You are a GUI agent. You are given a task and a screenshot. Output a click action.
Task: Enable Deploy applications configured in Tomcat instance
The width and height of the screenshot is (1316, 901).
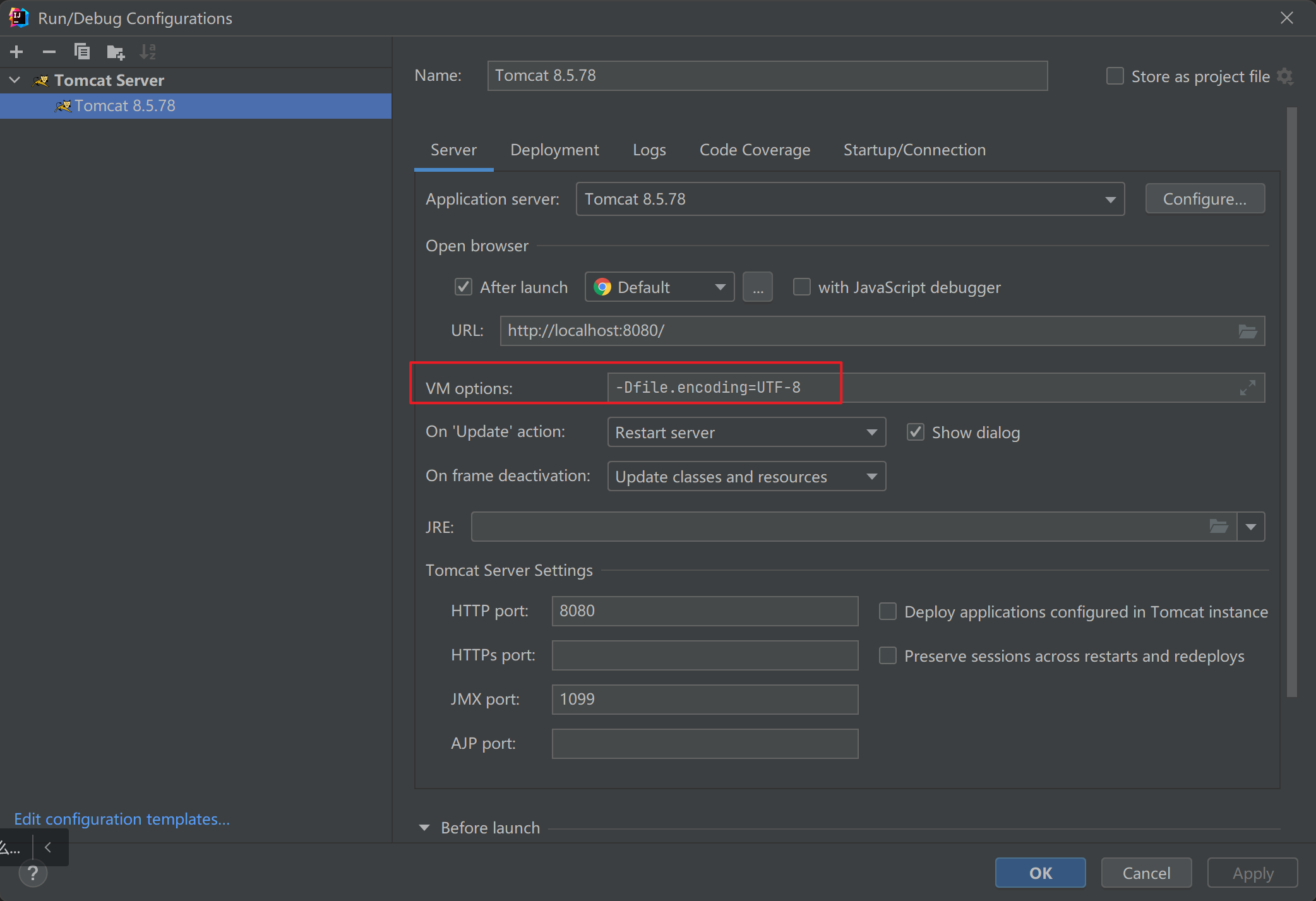pos(888,612)
